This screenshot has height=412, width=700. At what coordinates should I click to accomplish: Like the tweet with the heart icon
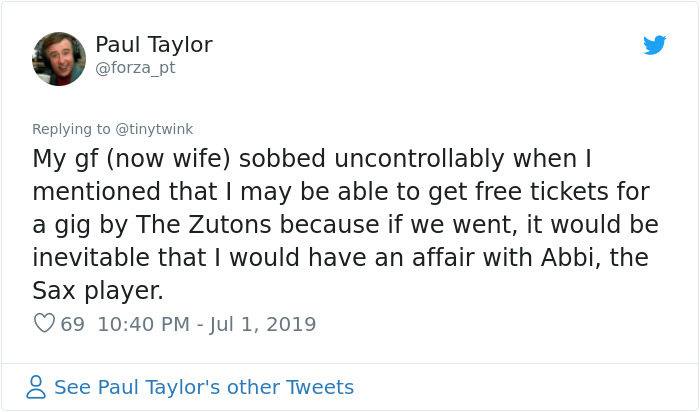click(x=44, y=324)
